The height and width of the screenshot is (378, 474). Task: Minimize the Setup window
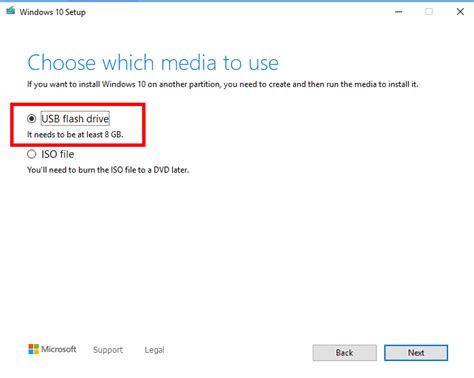point(398,12)
